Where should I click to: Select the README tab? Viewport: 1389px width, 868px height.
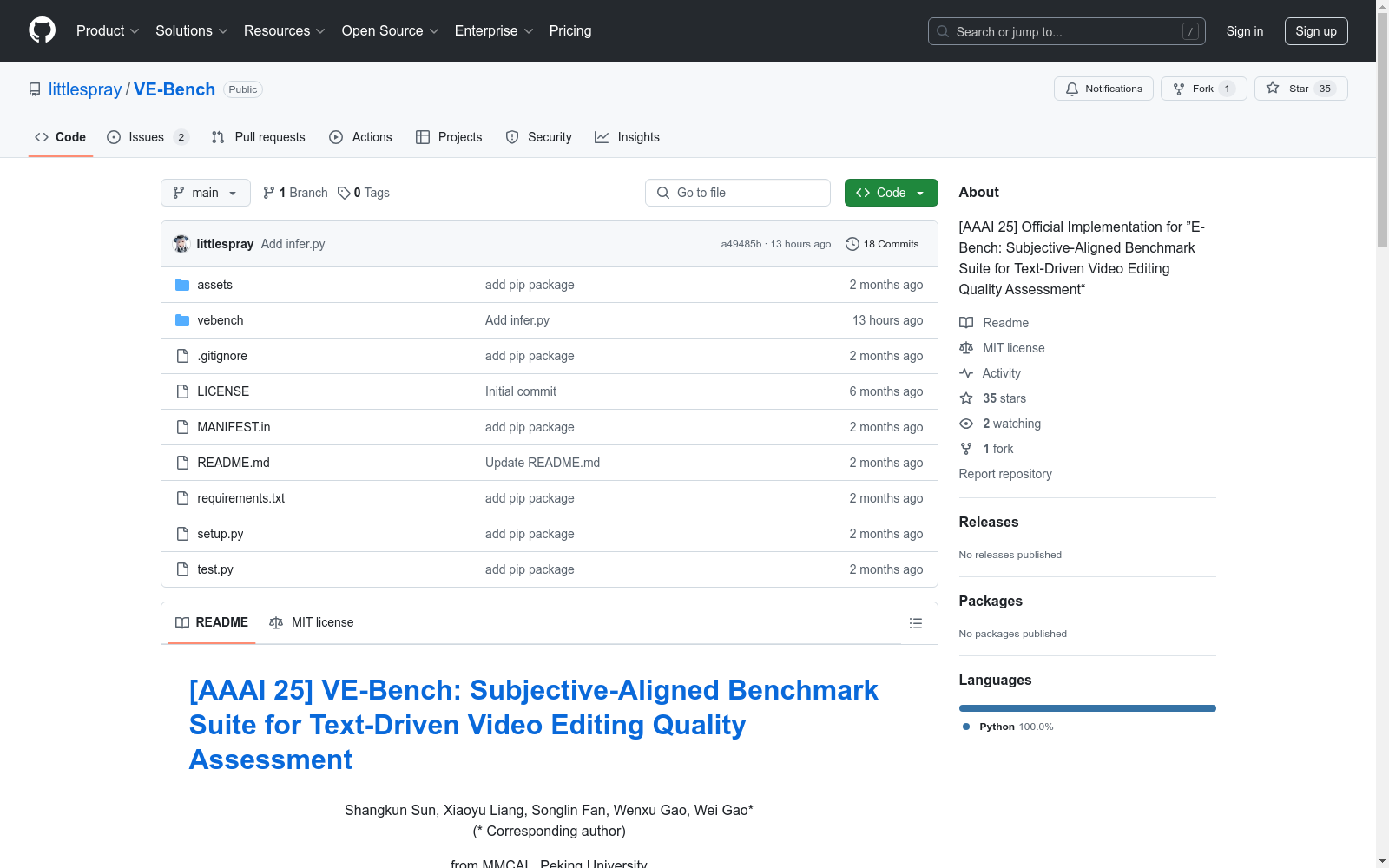coord(212,622)
